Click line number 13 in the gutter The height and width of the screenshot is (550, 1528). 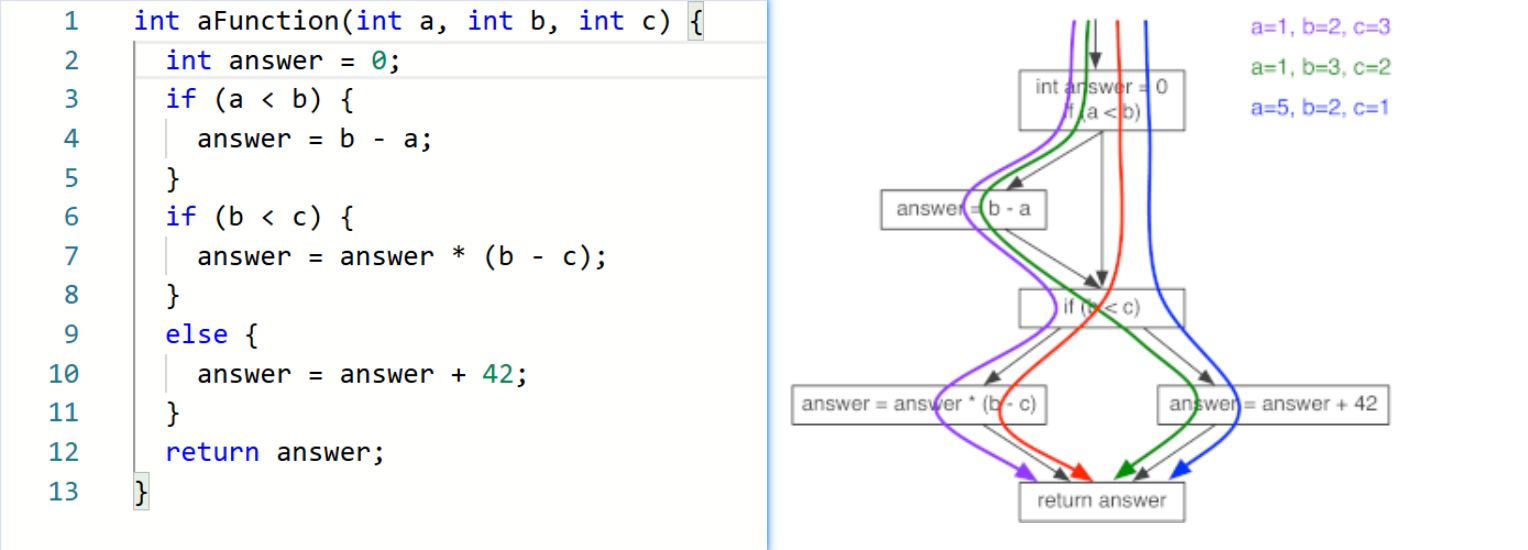tap(63, 492)
